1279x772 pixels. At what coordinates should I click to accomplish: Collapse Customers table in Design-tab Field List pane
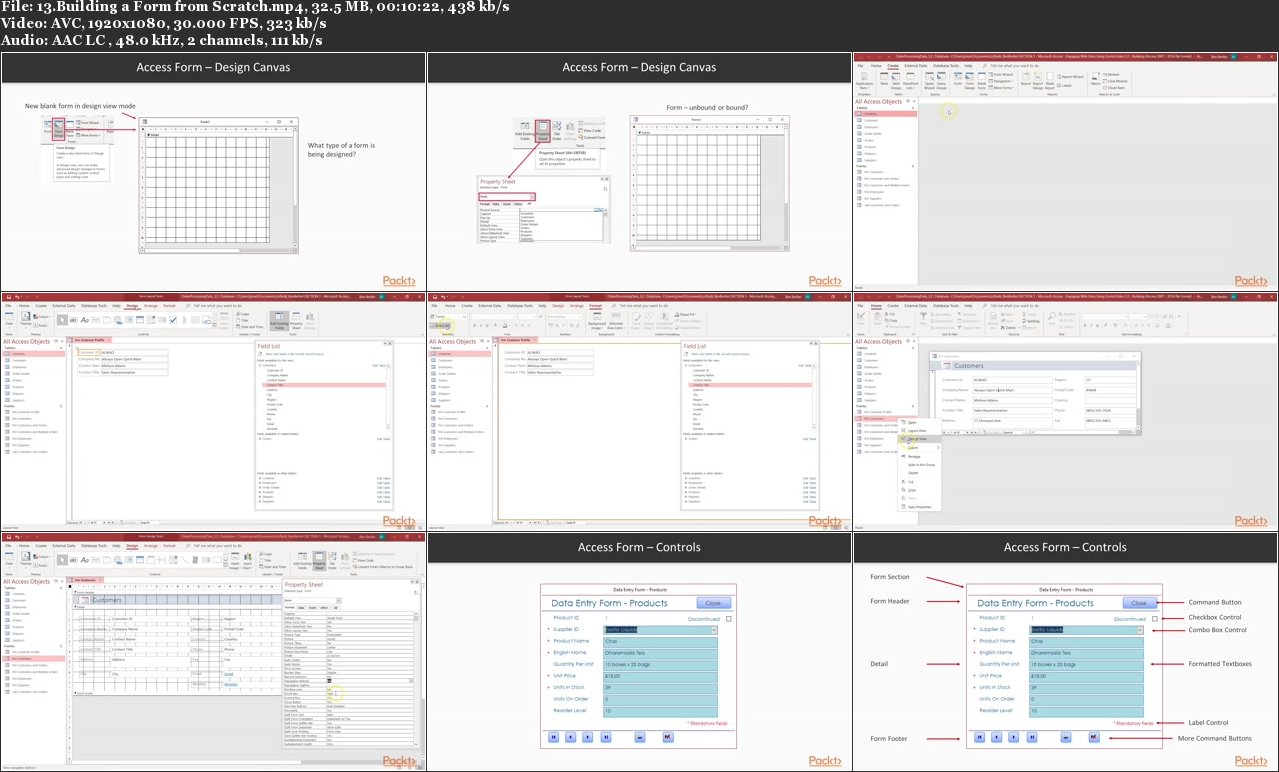260,366
